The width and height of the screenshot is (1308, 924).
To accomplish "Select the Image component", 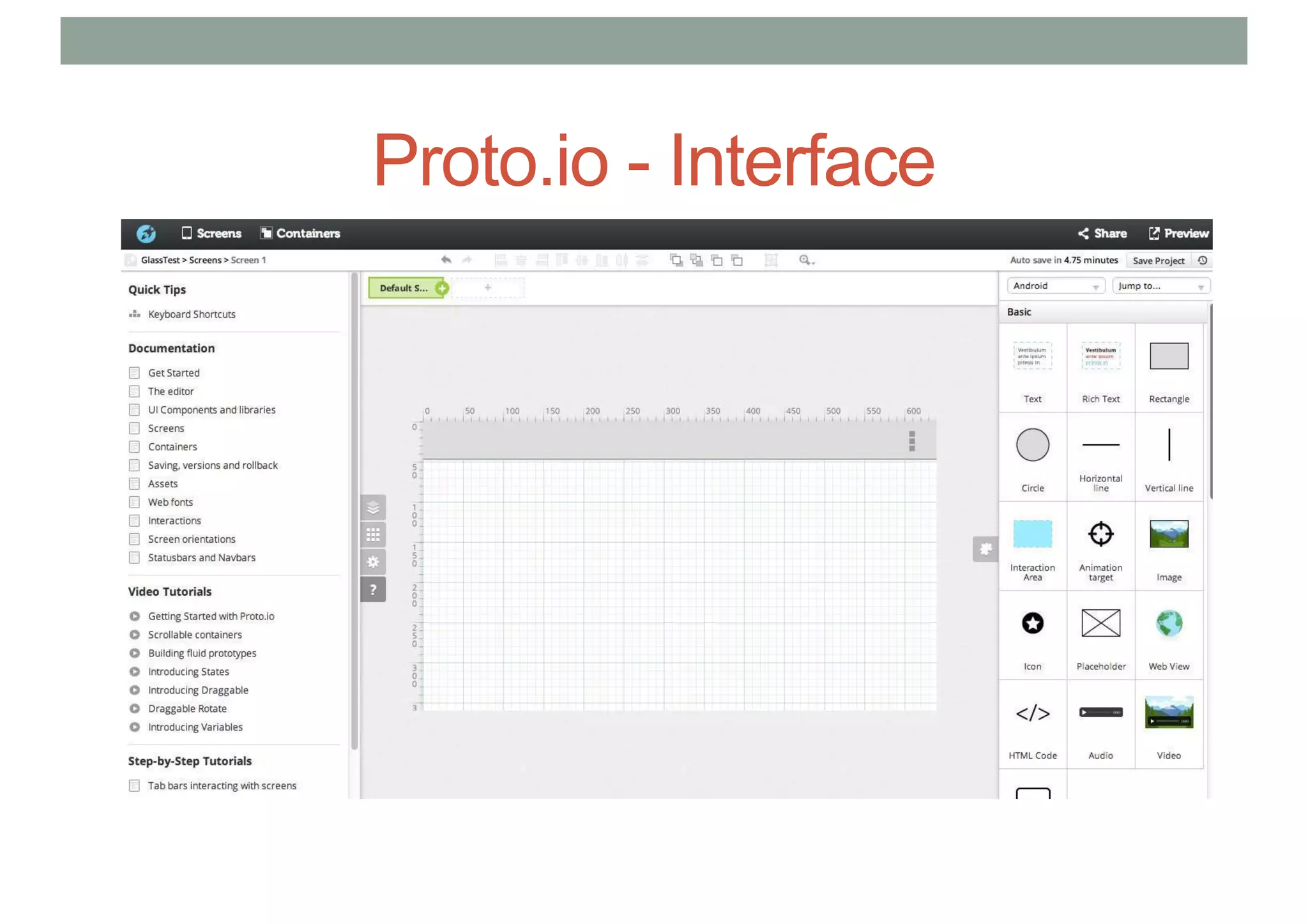I will 1169,546.
